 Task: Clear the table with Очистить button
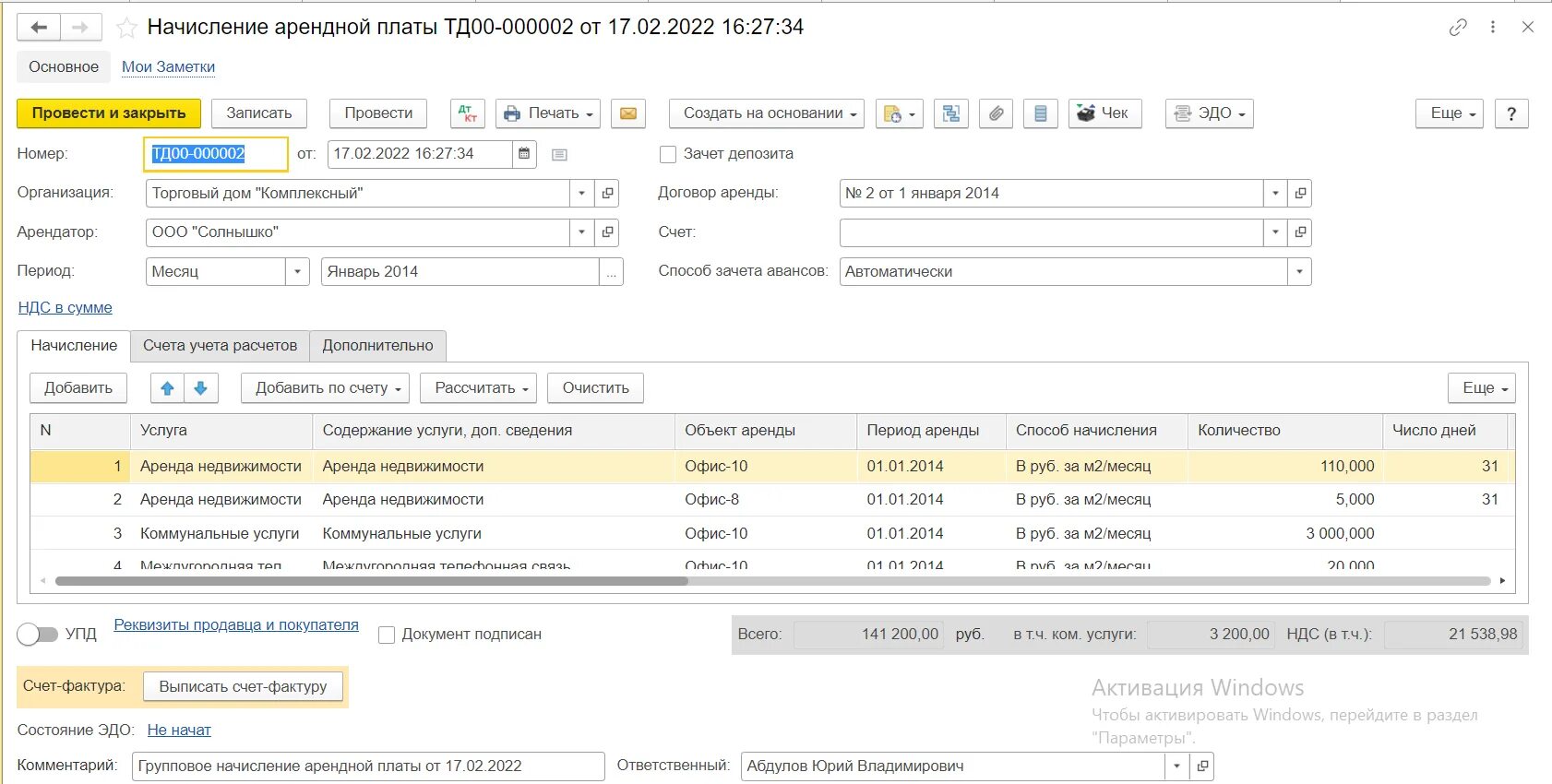595,388
